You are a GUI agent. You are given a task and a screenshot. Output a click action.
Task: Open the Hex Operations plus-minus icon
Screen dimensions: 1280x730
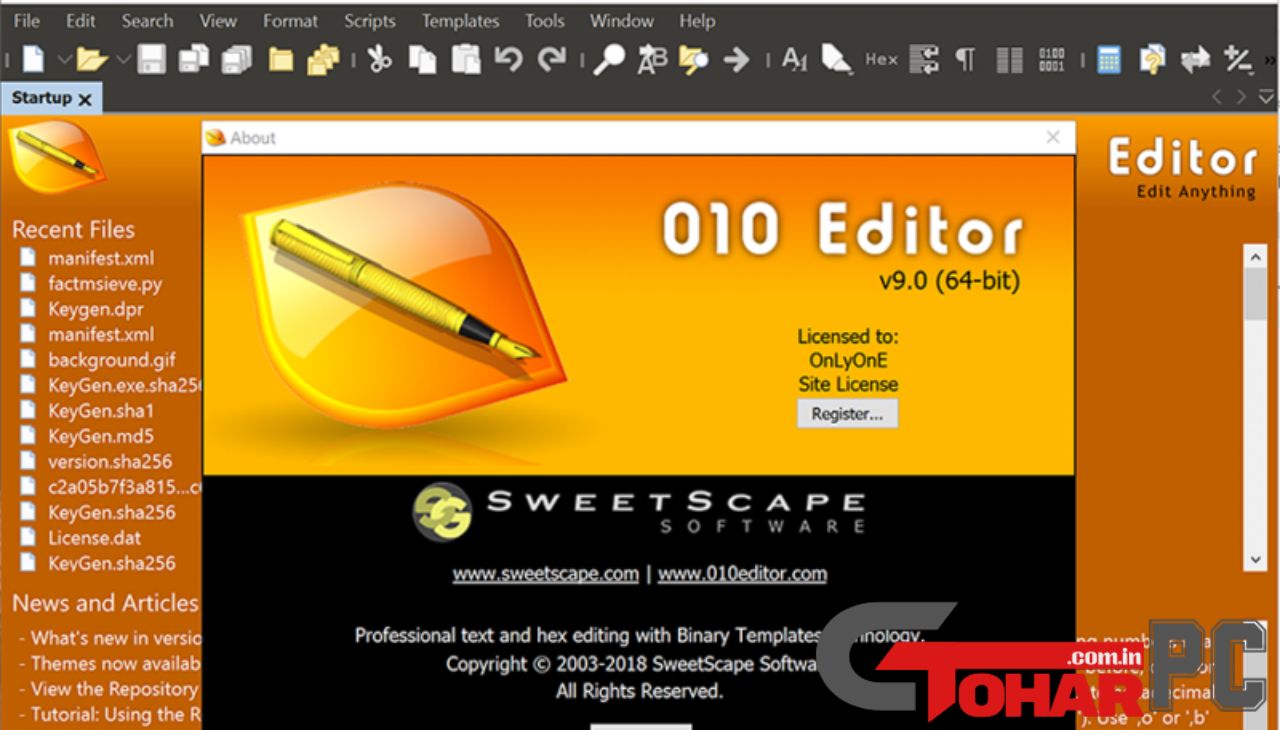pos(1238,60)
